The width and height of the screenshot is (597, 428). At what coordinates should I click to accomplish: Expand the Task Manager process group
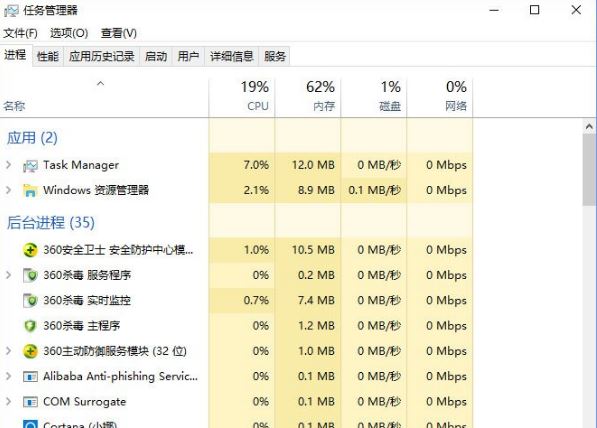(8, 165)
